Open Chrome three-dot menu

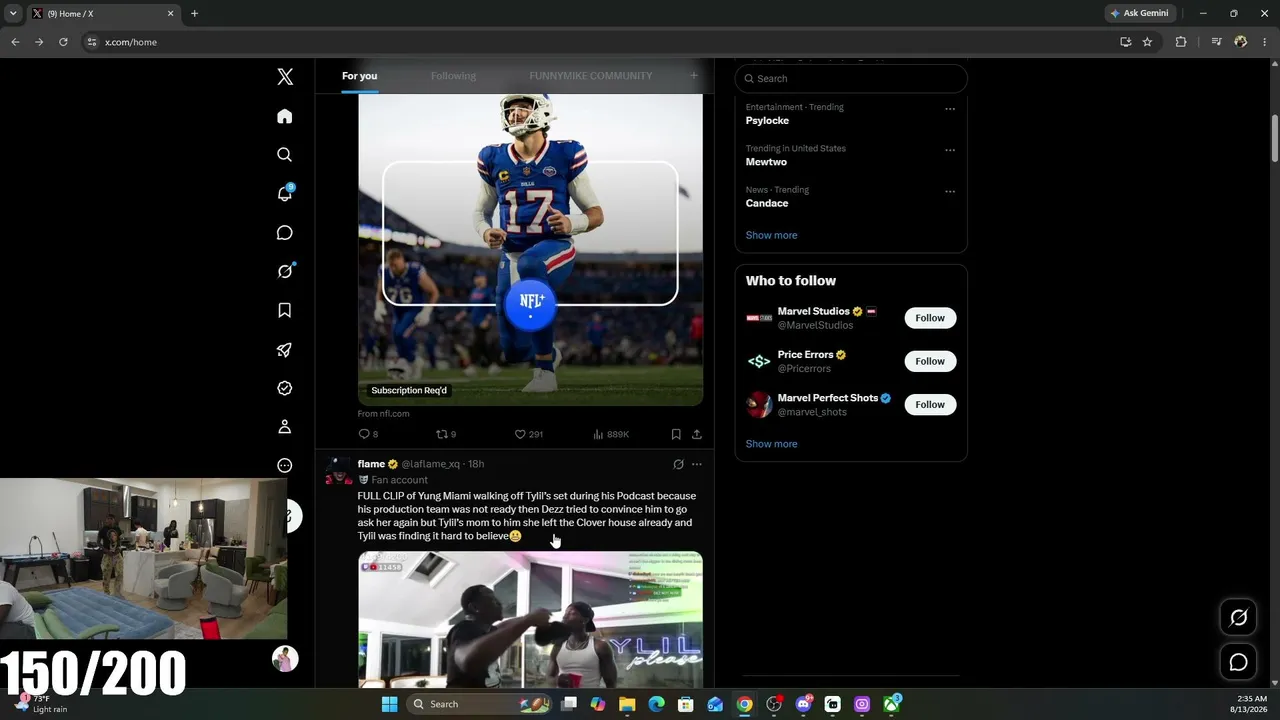1265,42
